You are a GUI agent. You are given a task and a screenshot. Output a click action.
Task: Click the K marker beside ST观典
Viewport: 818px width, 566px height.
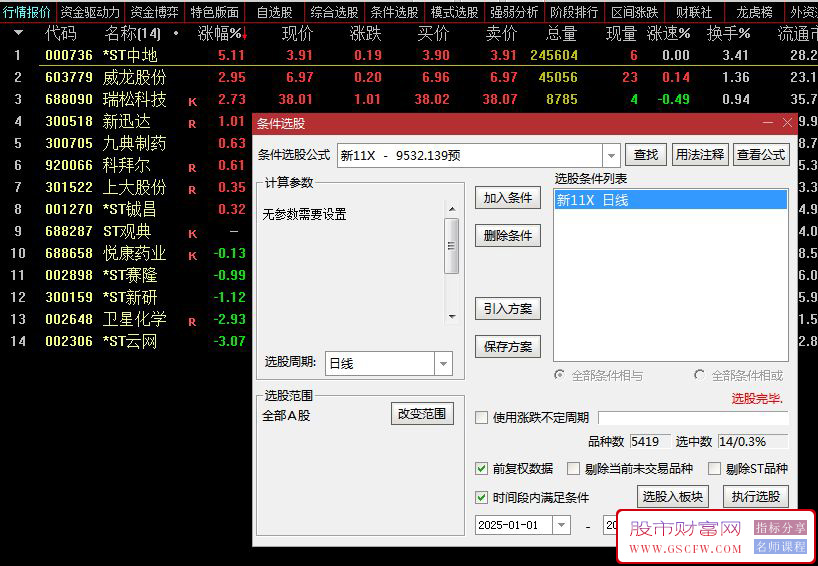click(x=193, y=233)
